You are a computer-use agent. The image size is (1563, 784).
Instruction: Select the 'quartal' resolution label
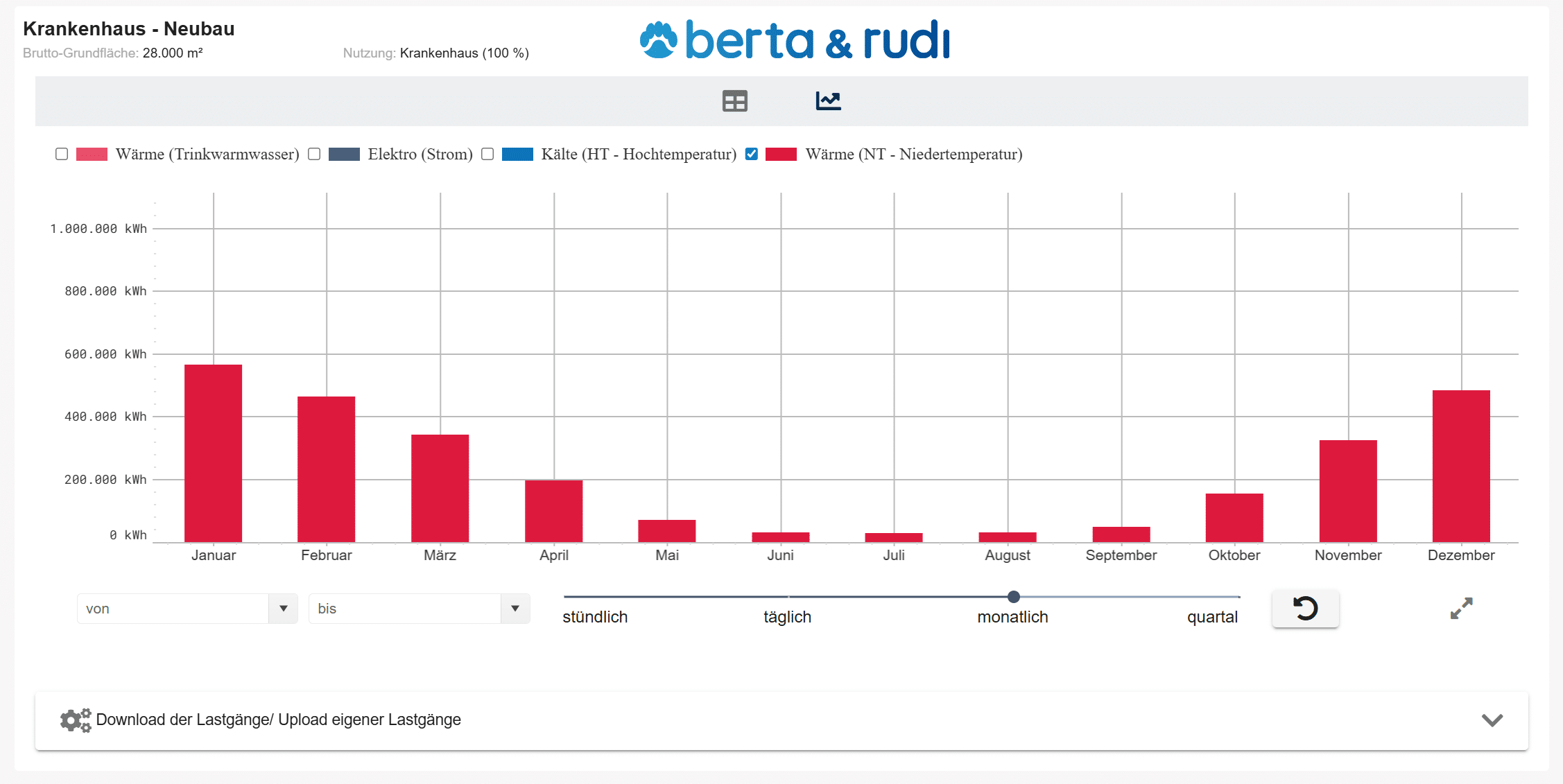1212,617
